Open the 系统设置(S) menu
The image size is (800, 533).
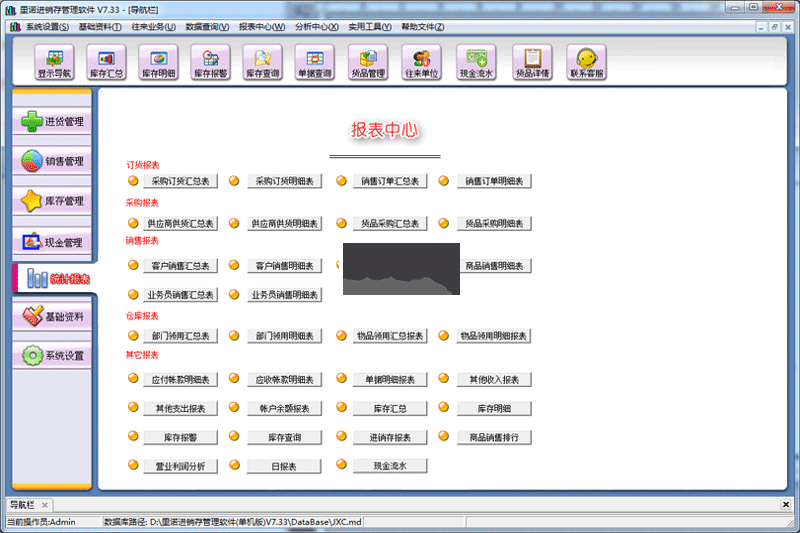tap(47, 27)
